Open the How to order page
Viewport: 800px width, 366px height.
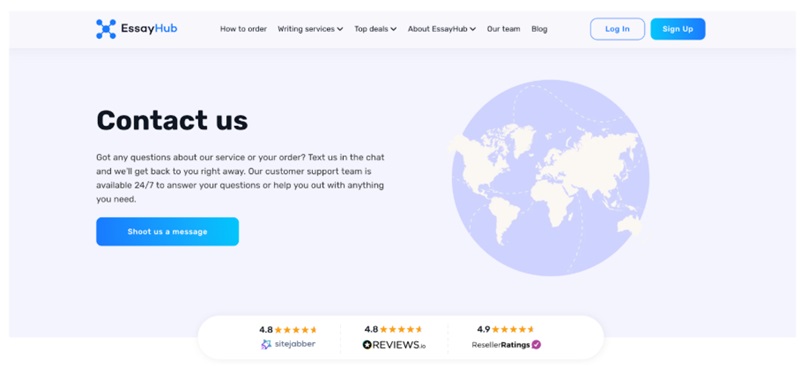pos(243,29)
